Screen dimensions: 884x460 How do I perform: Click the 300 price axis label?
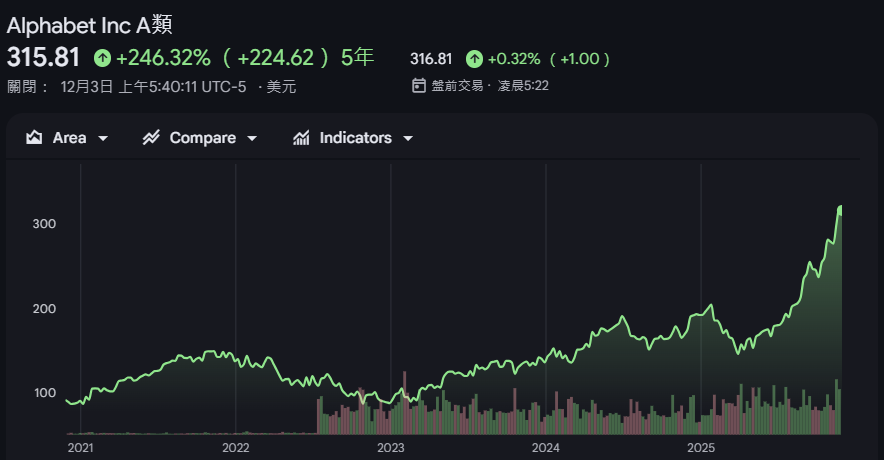(x=44, y=224)
